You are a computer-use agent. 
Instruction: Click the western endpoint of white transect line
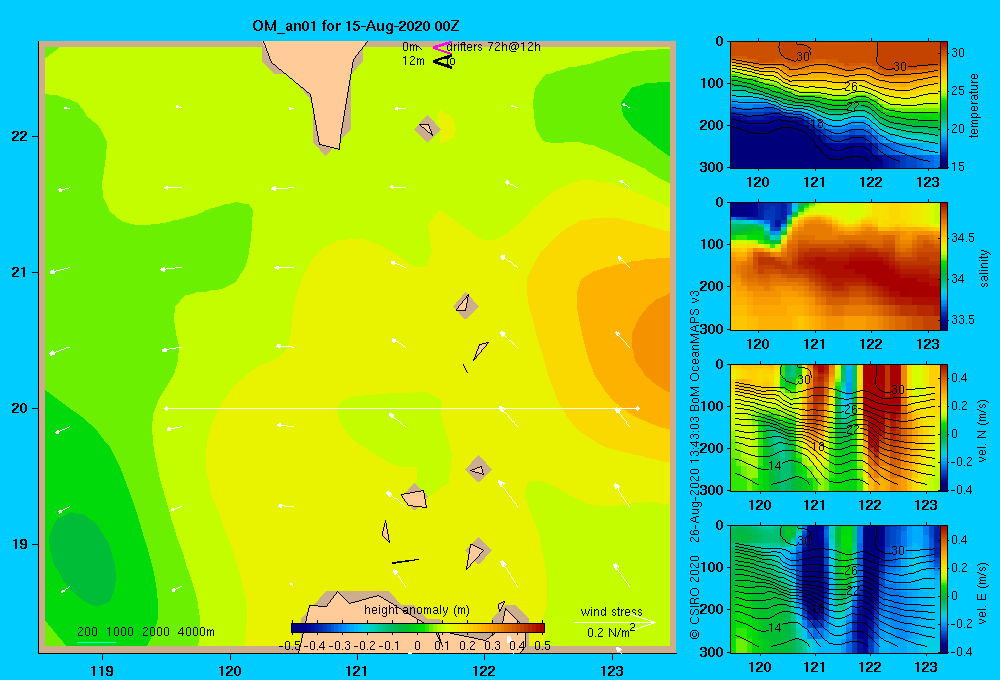coord(166,408)
